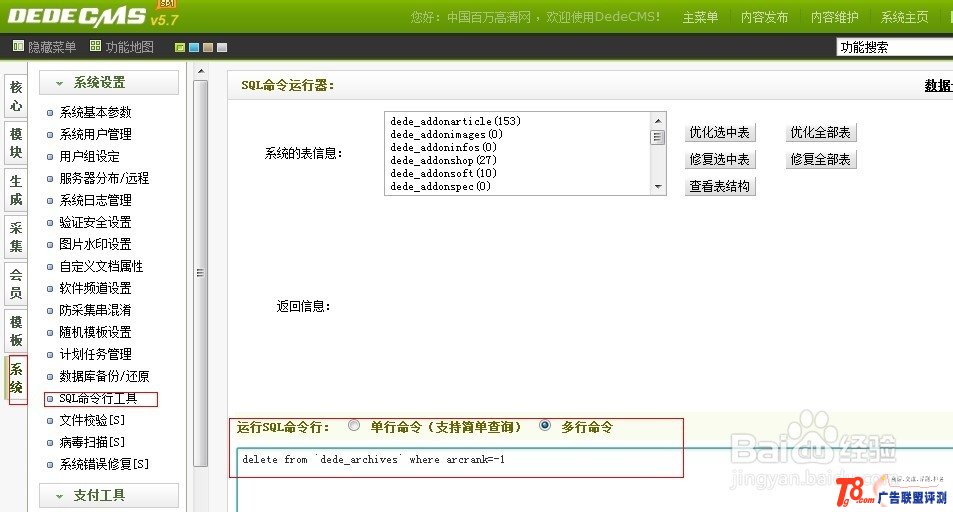This screenshot has width=953, height=512.
Task: Click the sidebar collapse handle grip
Action: point(200,273)
